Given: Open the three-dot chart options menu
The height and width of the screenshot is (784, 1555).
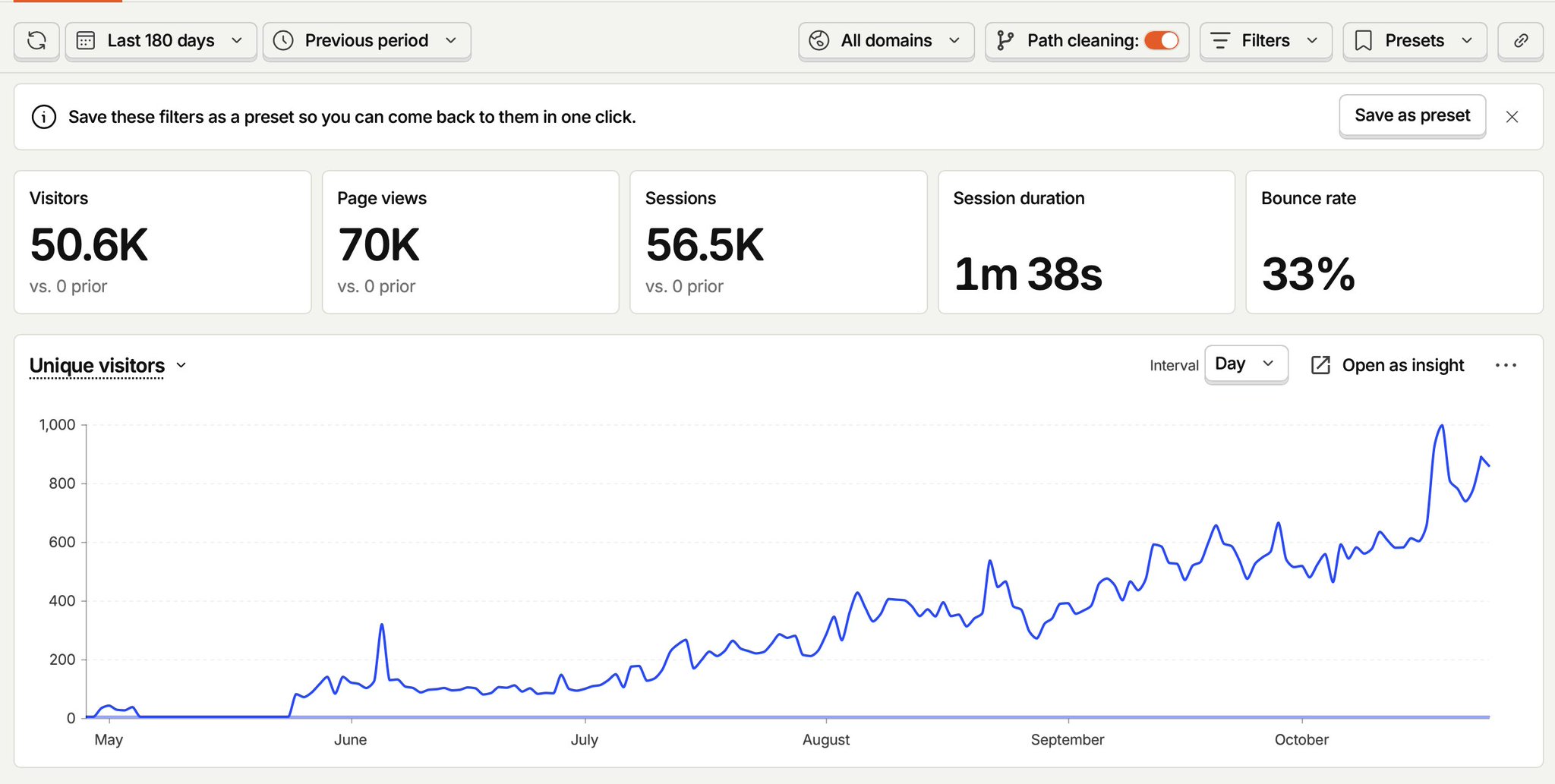Looking at the screenshot, I should point(1506,365).
